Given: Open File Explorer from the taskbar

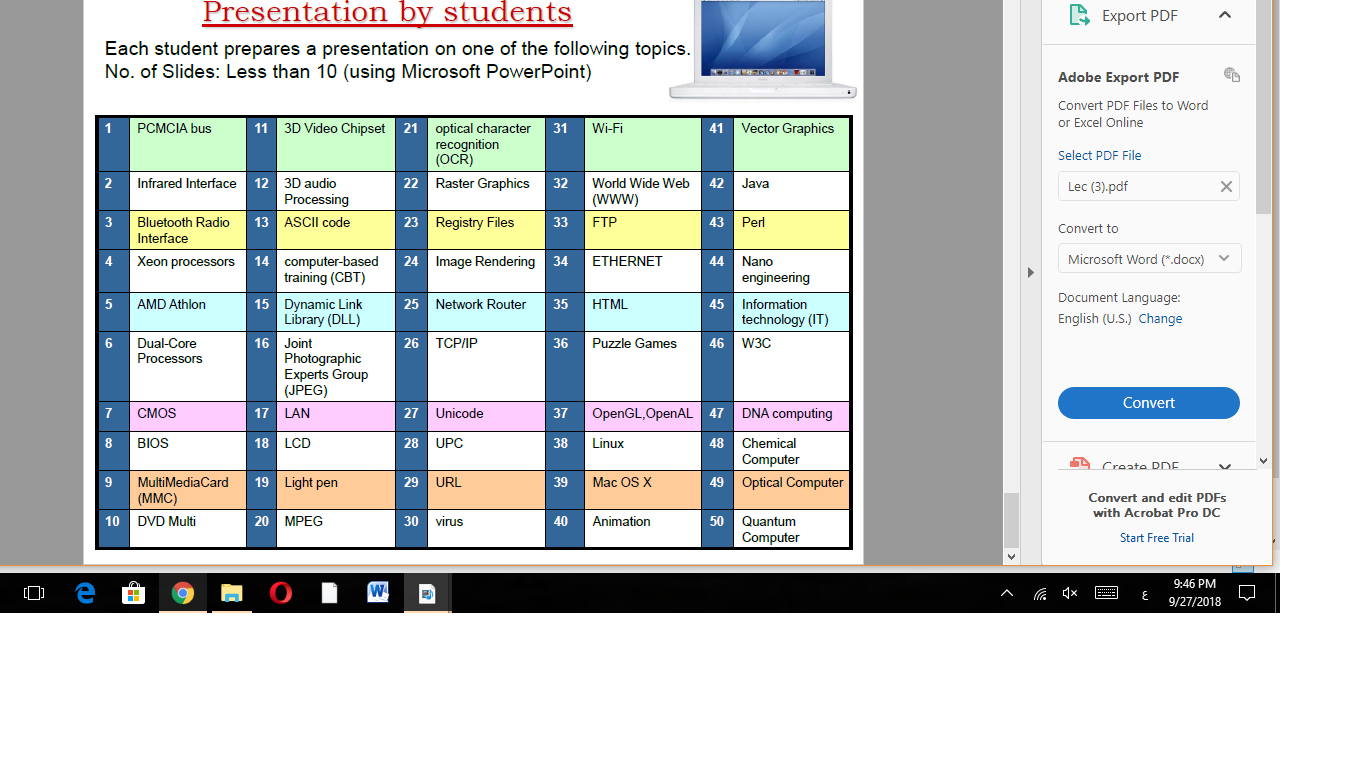Looking at the screenshot, I should (231, 593).
